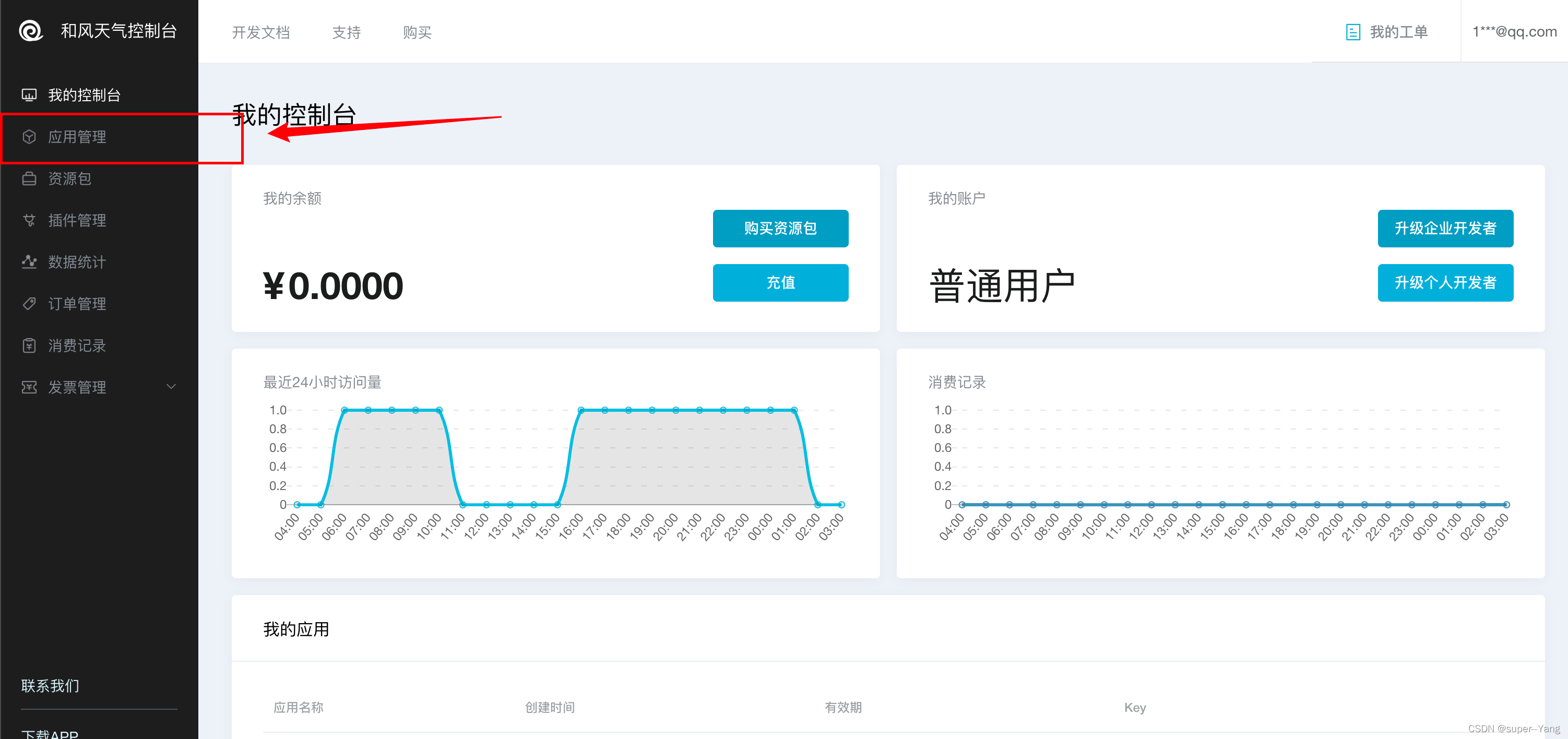This screenshot has width=1568, height=739.
Task: Click the 和风天气控制台 title text
Action: coord(118,31)
